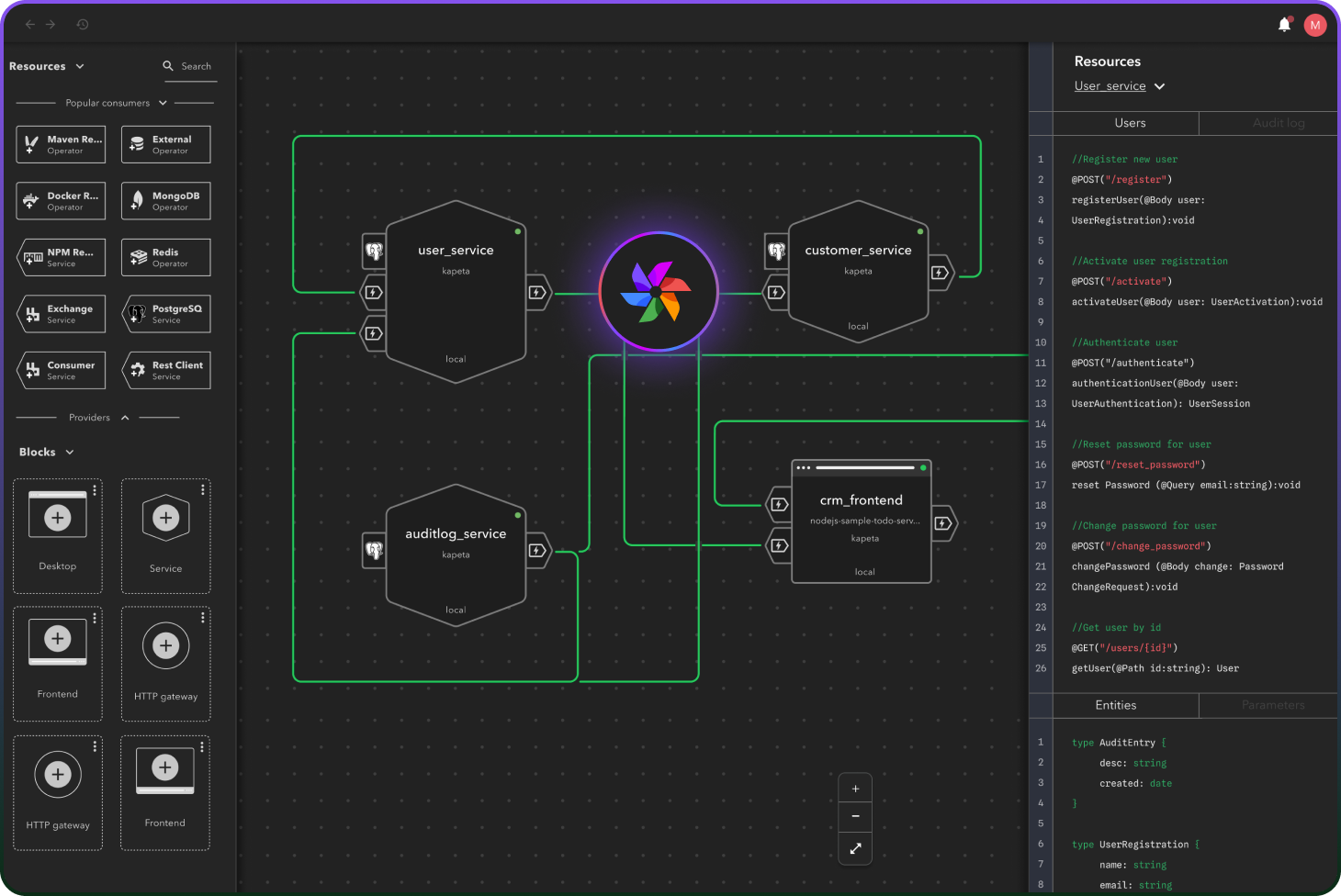Click crm_frontend right-side provider connector
1341x896 pixels.
943,523
